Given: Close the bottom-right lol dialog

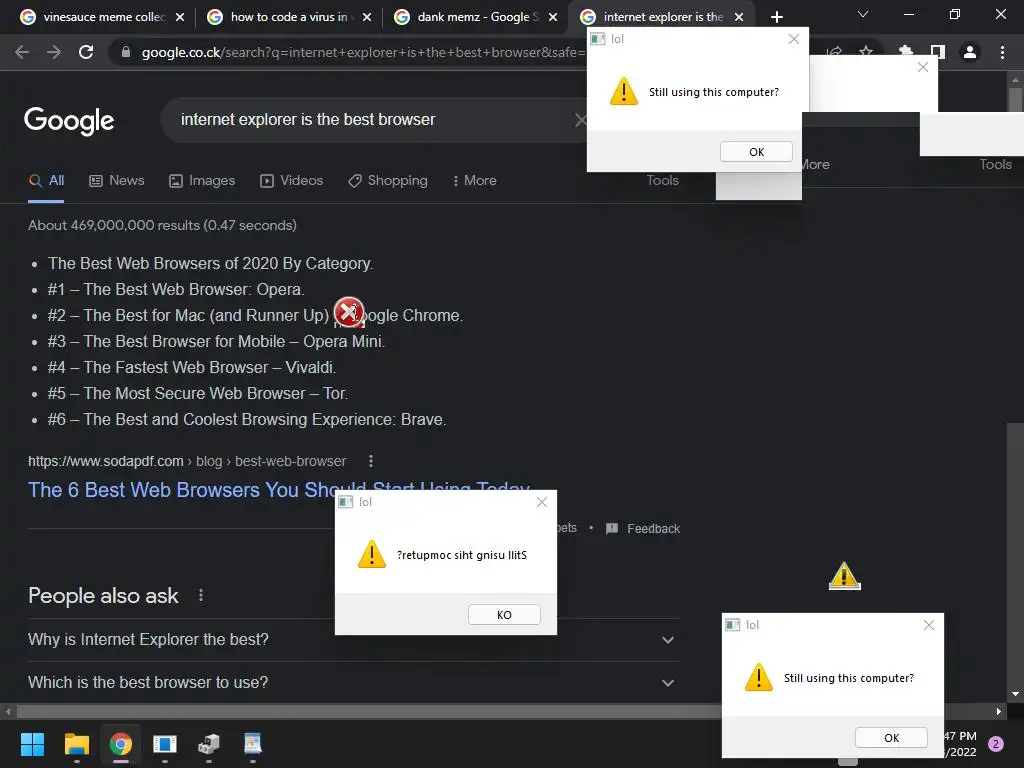Looking at the screenshot, I should (929, 625).
